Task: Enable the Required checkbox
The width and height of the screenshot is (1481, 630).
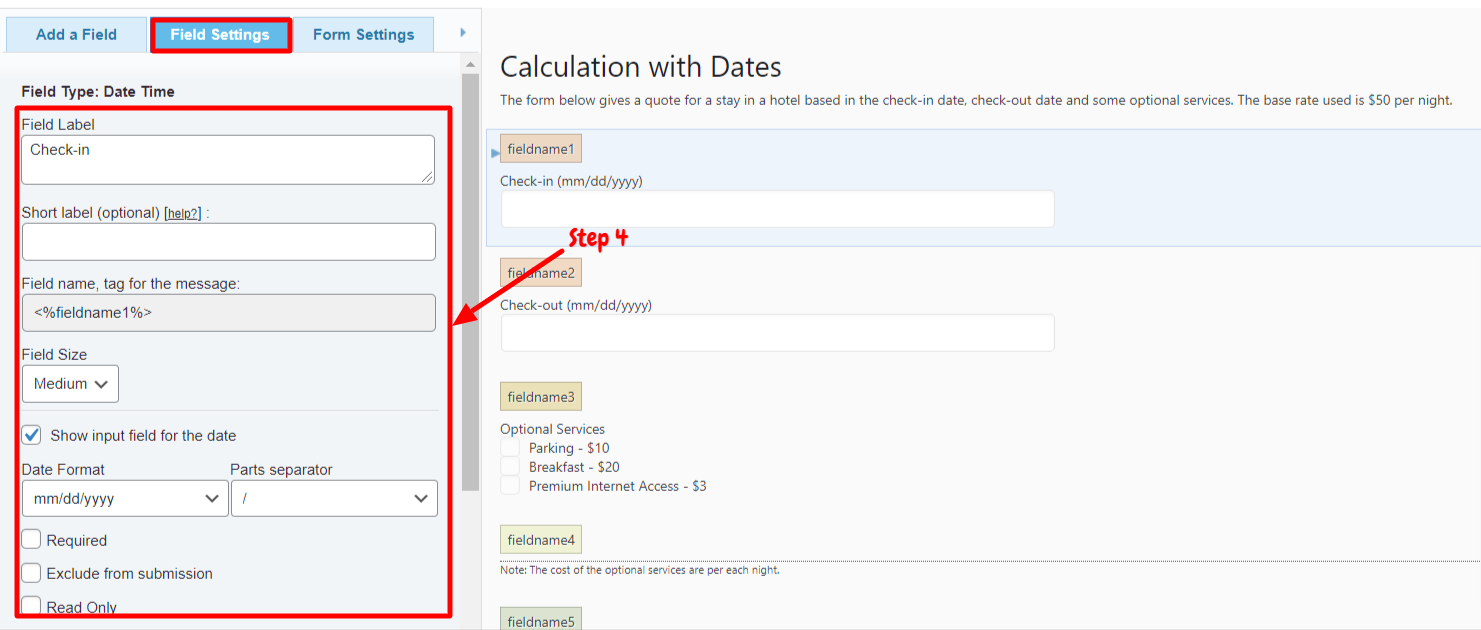Action: (32, 540)
